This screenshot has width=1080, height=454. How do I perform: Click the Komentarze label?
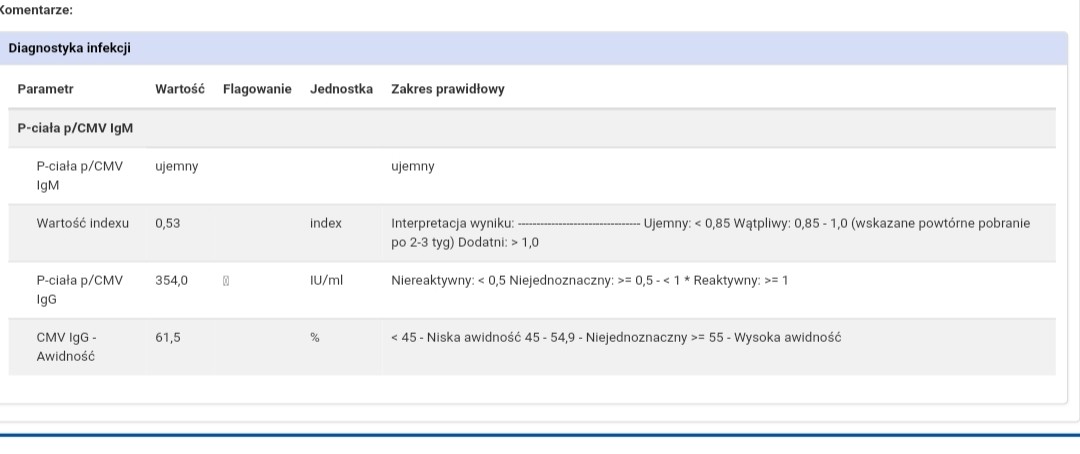coord(37,9)
